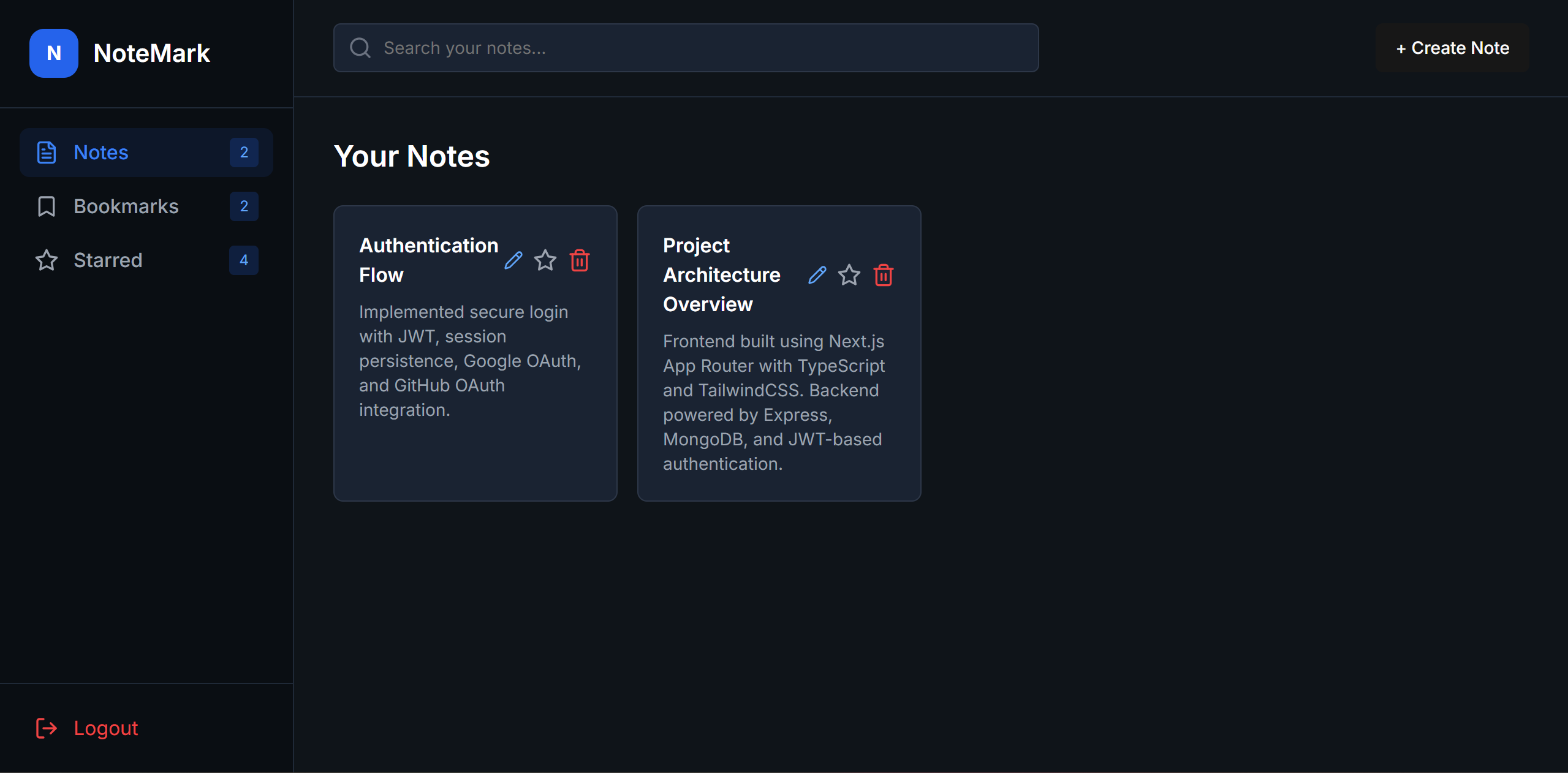Click the edit pencil on Project Architecture Overview
This screenshot has width=1568, height=773.
[816, 275]
